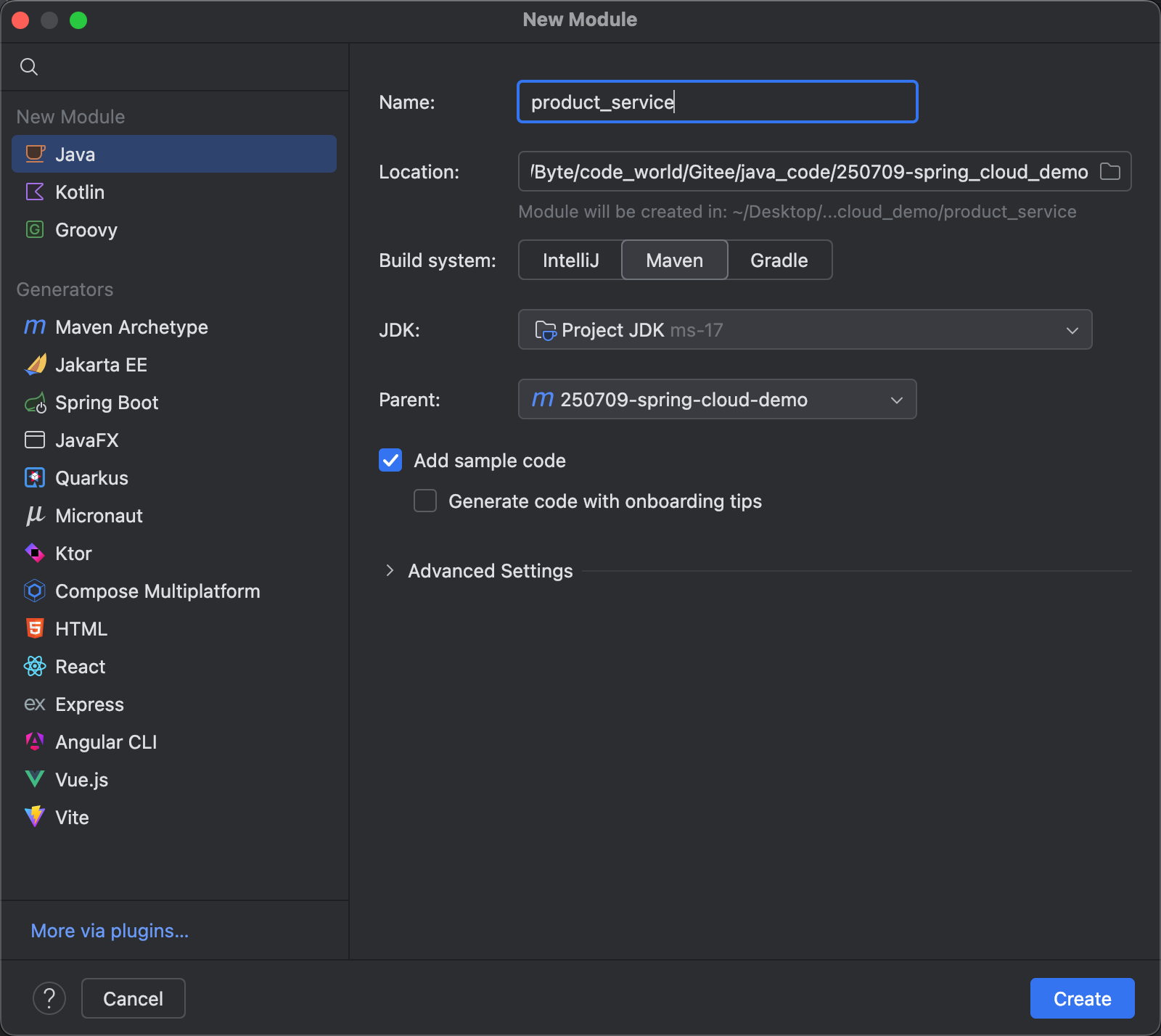Click the Micronaut mu icon
The width and height of the screenshot is (1161, 1036).
pyautogui.click(x=35, y=515)
